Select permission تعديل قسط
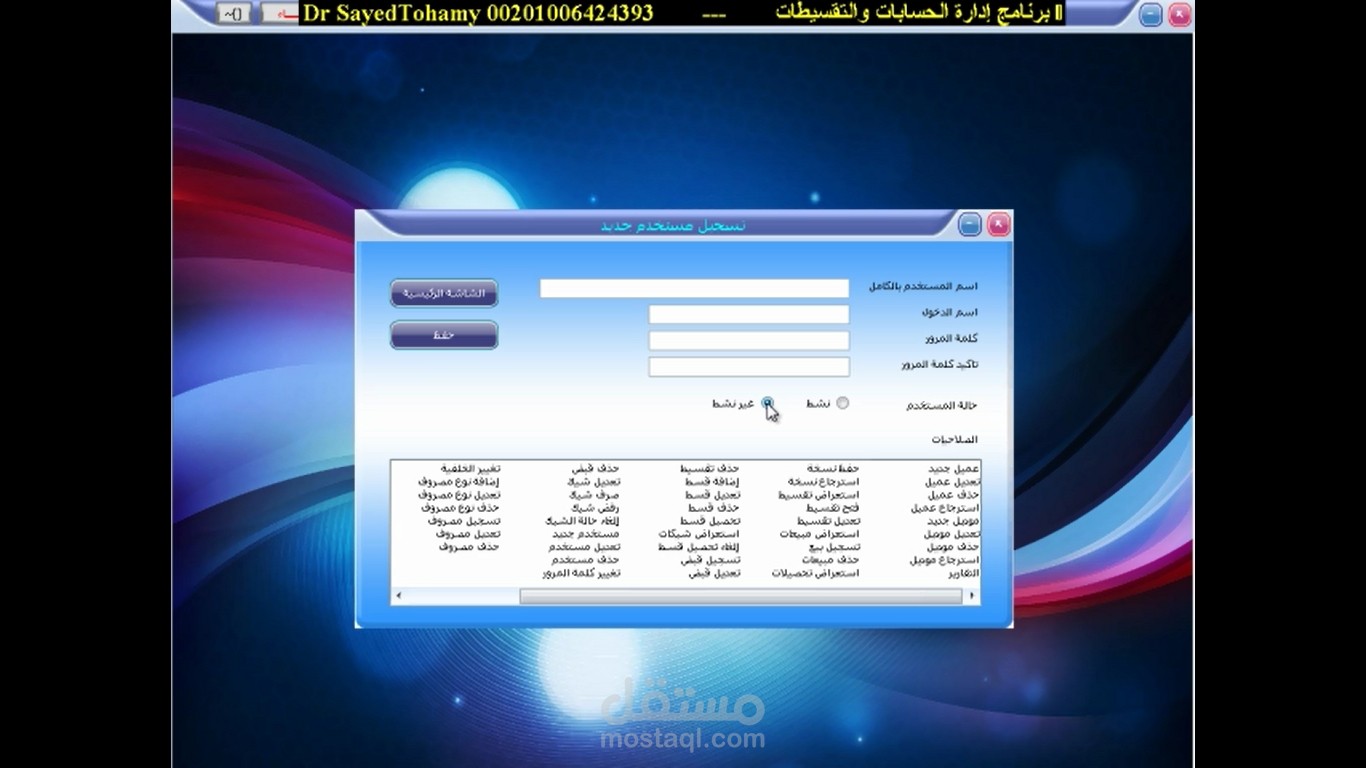The height and width of the screenshot is (768, 1366). pyautogui.click(x=713, y=495)
